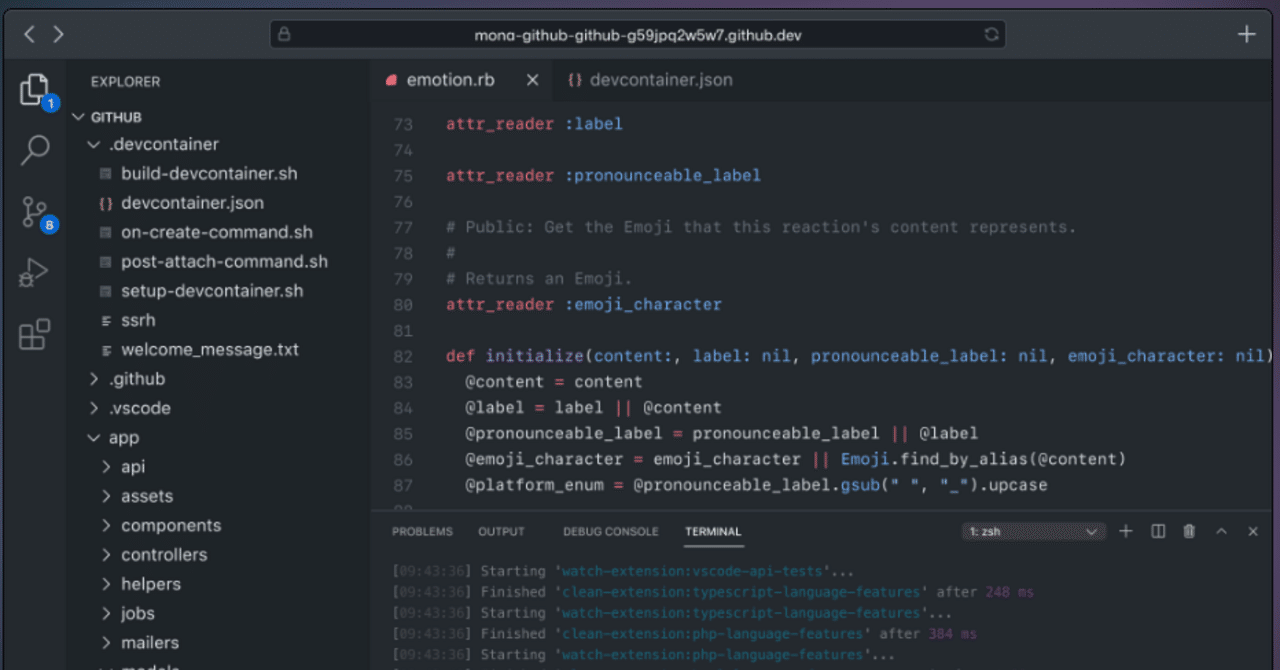Image resolution: width=1280 pixels, height=670 pixels.
Task: Open the Explorer view
Action: tap(34, 88)
